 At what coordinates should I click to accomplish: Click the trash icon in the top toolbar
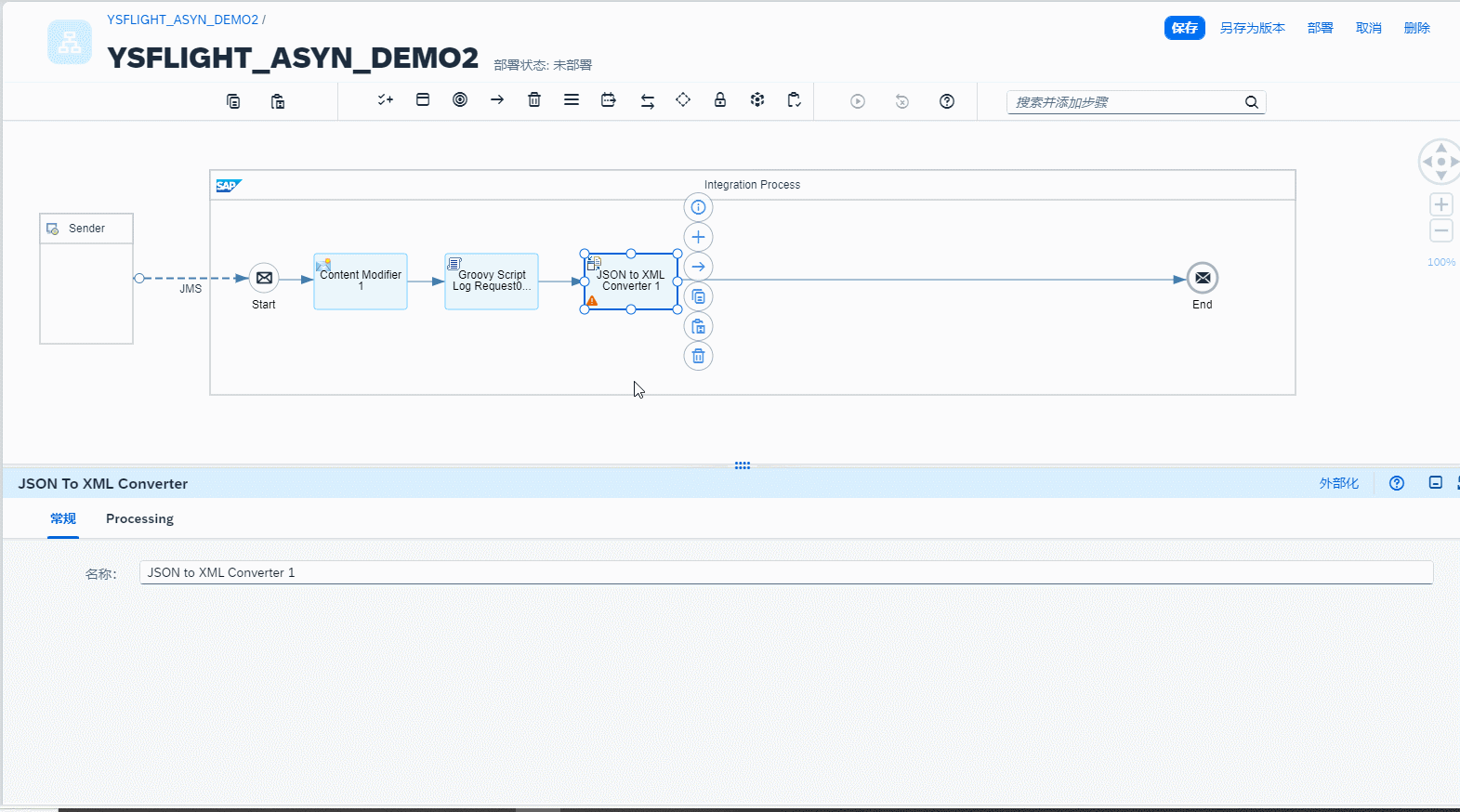coord(534,100)
